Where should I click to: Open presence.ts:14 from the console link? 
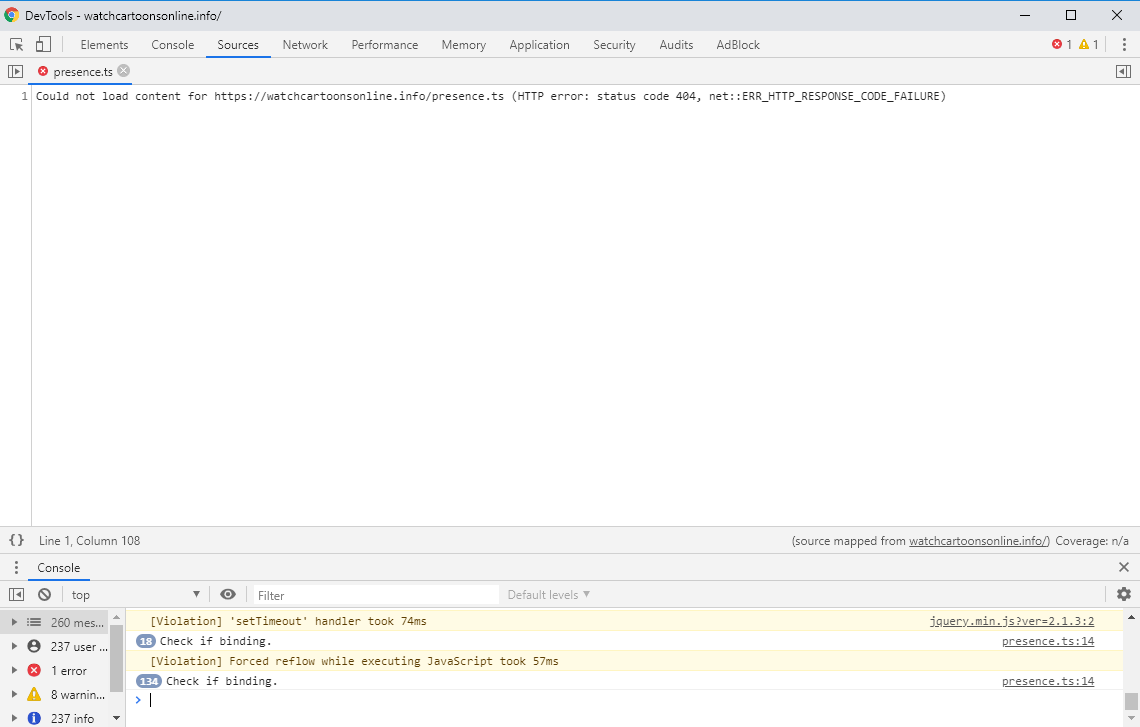(x=1047, y=641)
